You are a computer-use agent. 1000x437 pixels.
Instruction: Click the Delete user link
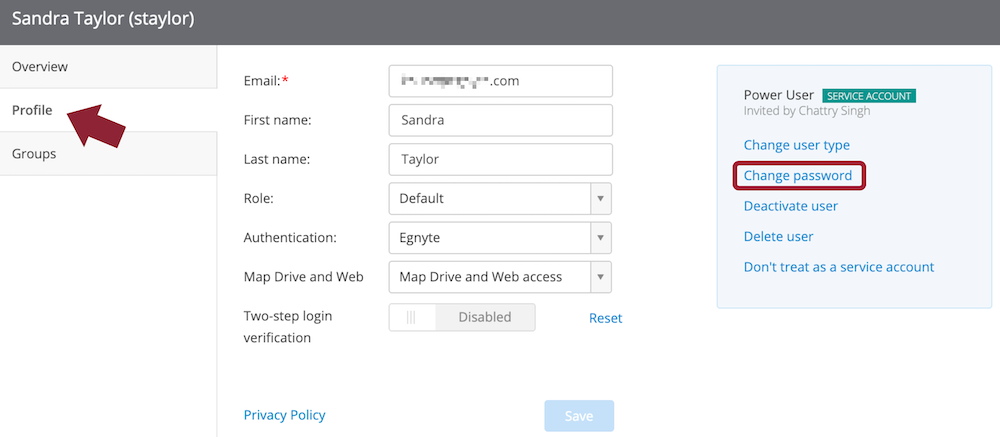click(x=778, y=237)
